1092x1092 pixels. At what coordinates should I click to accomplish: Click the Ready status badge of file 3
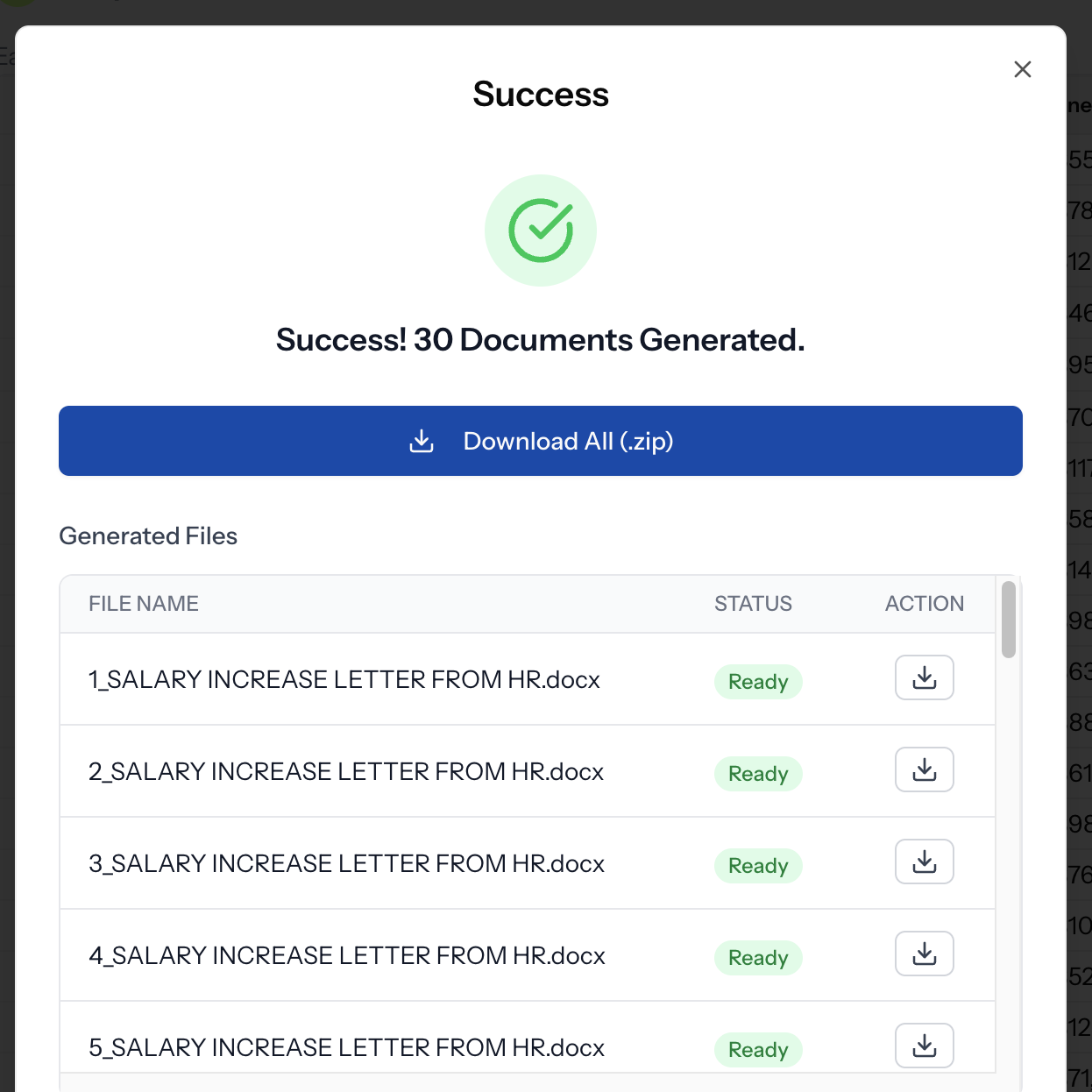pos(758,866)
